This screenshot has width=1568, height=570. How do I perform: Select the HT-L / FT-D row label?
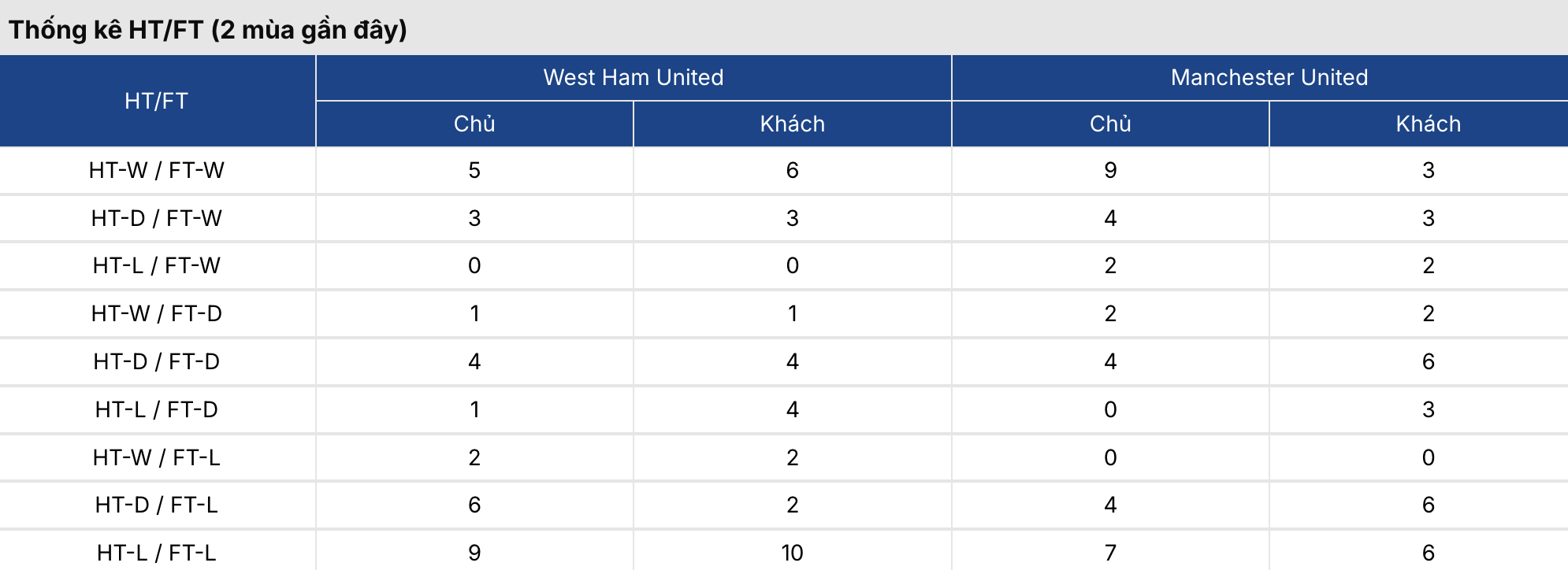click(156, 409)
